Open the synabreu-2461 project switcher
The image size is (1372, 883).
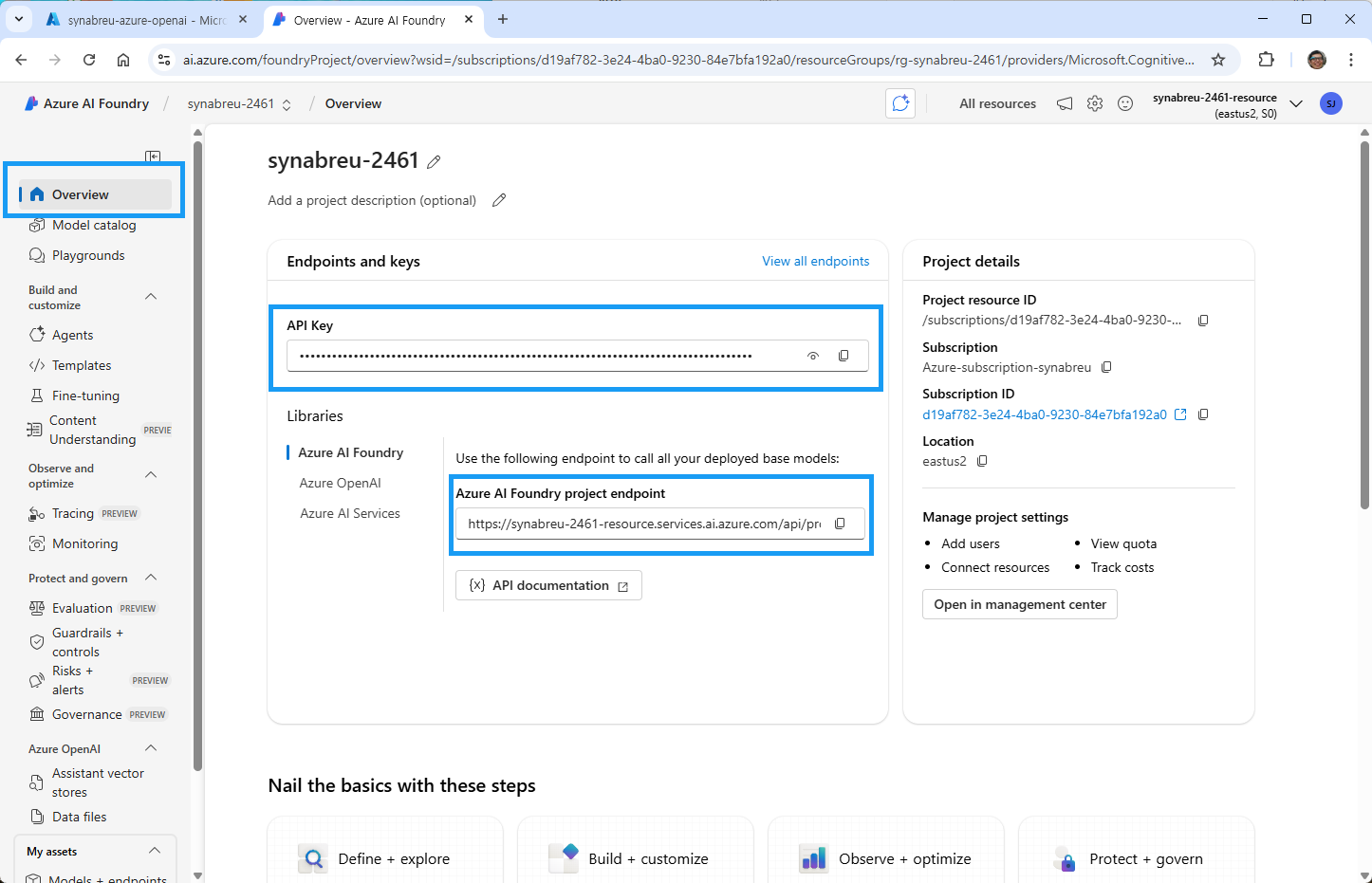[x=239, y=103]
